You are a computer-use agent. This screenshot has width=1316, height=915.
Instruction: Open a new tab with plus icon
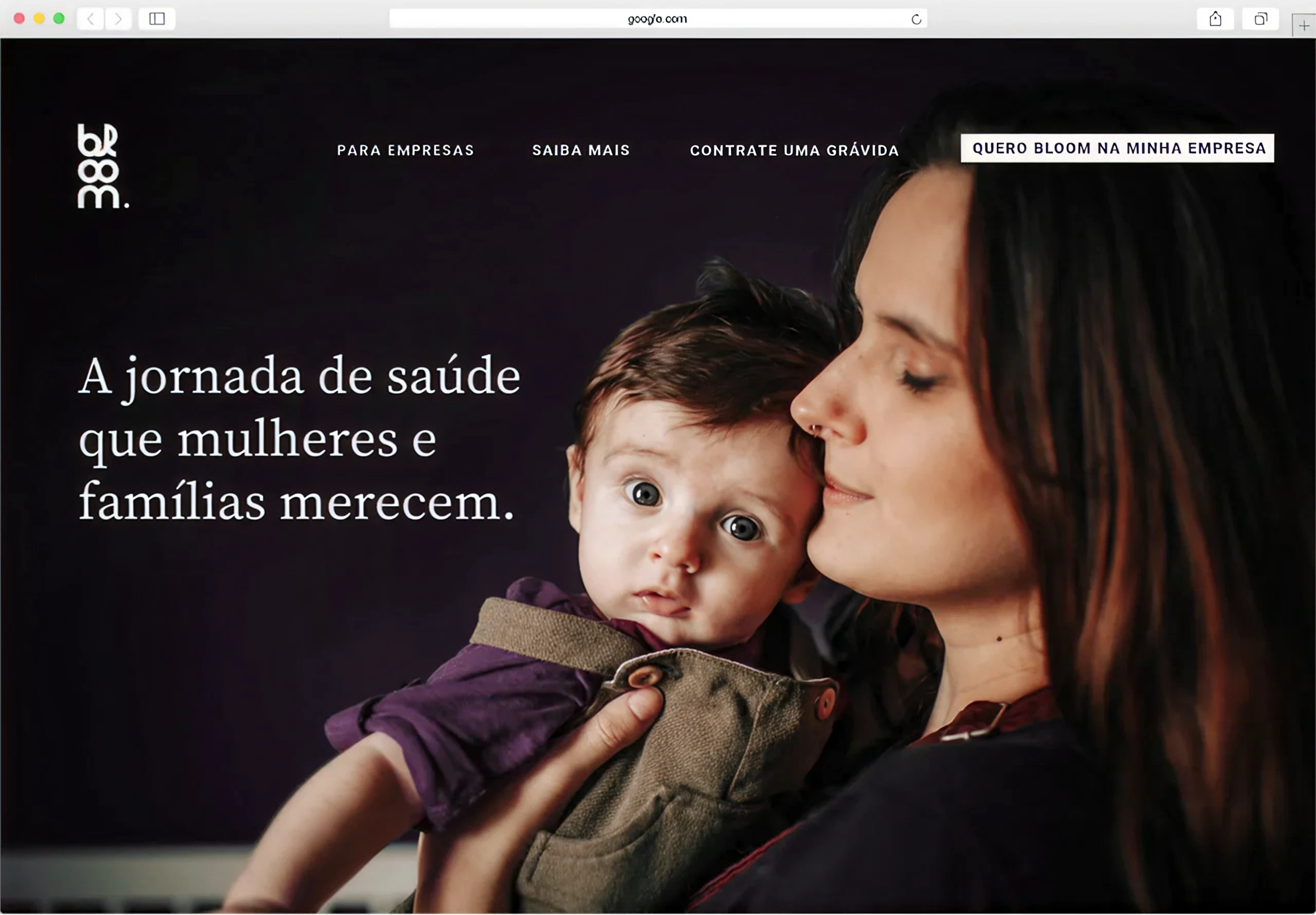(x=1304, y=26)
